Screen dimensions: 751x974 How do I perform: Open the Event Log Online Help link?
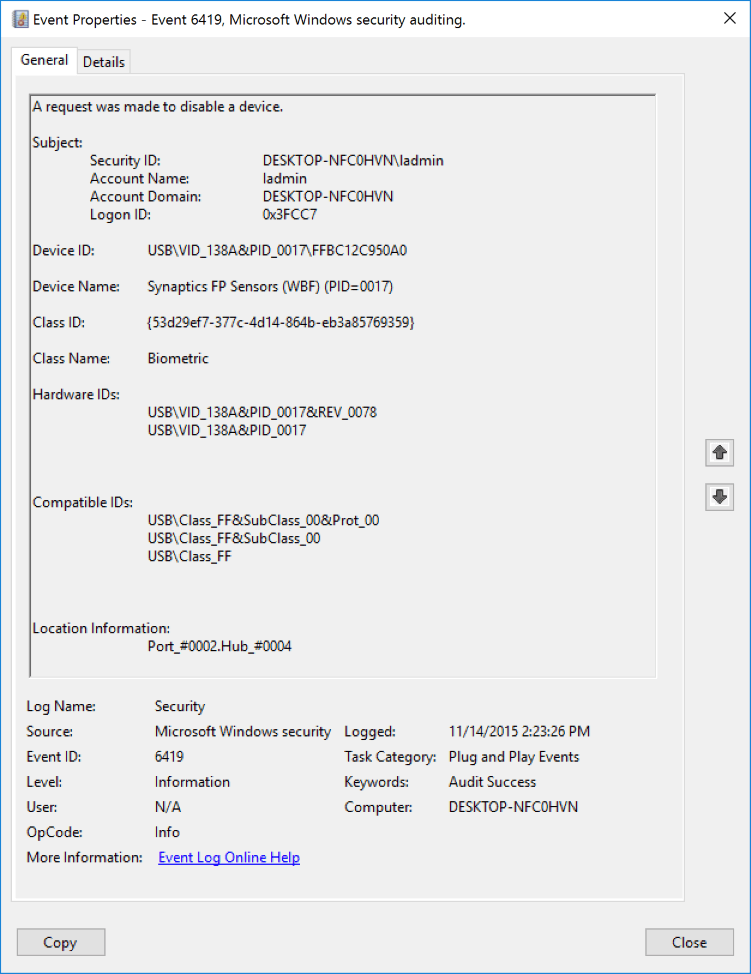pyautogui.click(x=229, y=857)
